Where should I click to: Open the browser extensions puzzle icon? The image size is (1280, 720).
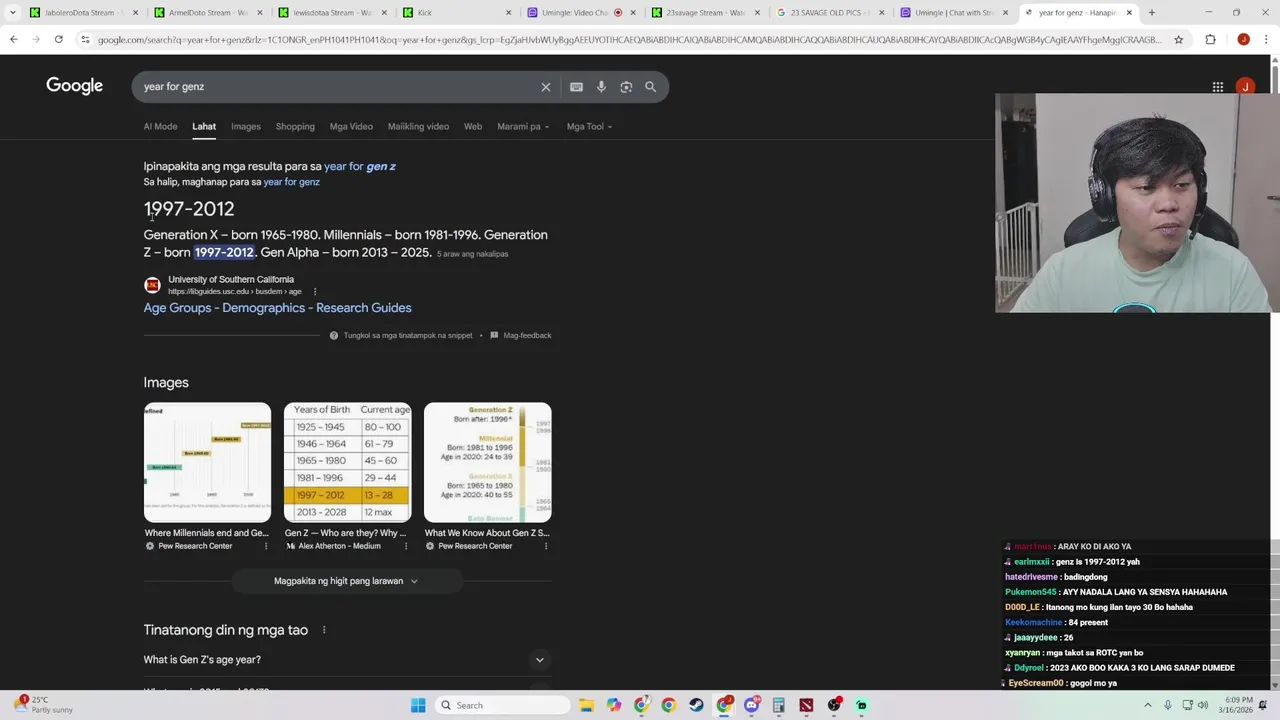click(1210, 39)
